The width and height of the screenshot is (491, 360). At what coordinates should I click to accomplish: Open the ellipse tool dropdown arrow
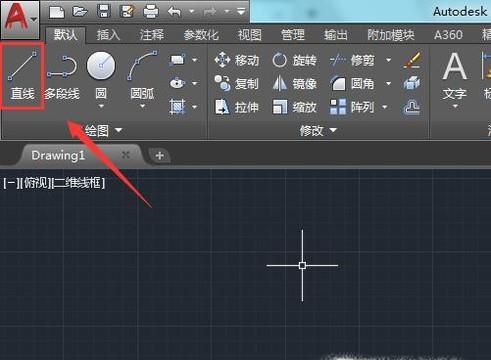coord(195,83)
